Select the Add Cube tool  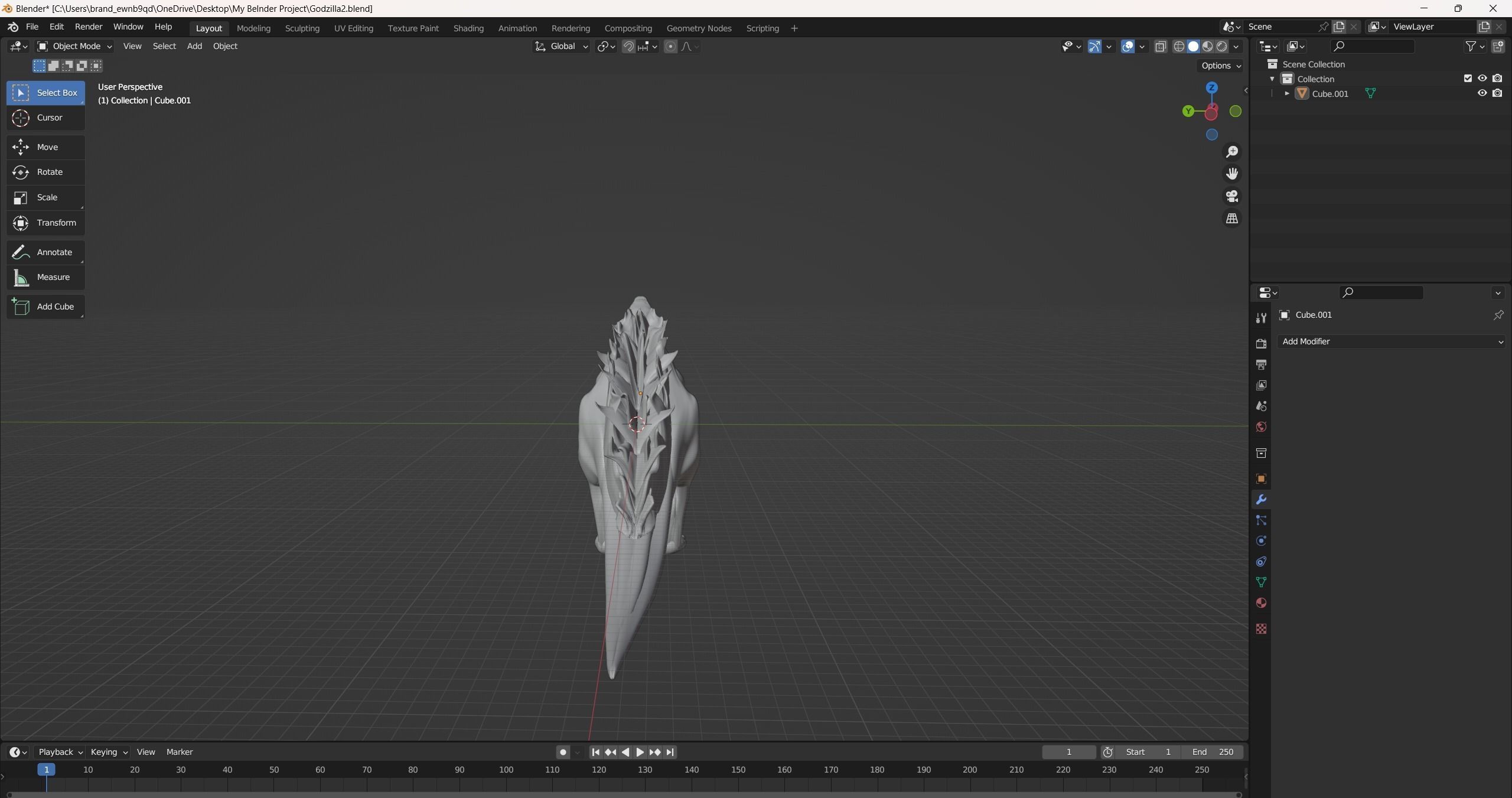(45, 307)
